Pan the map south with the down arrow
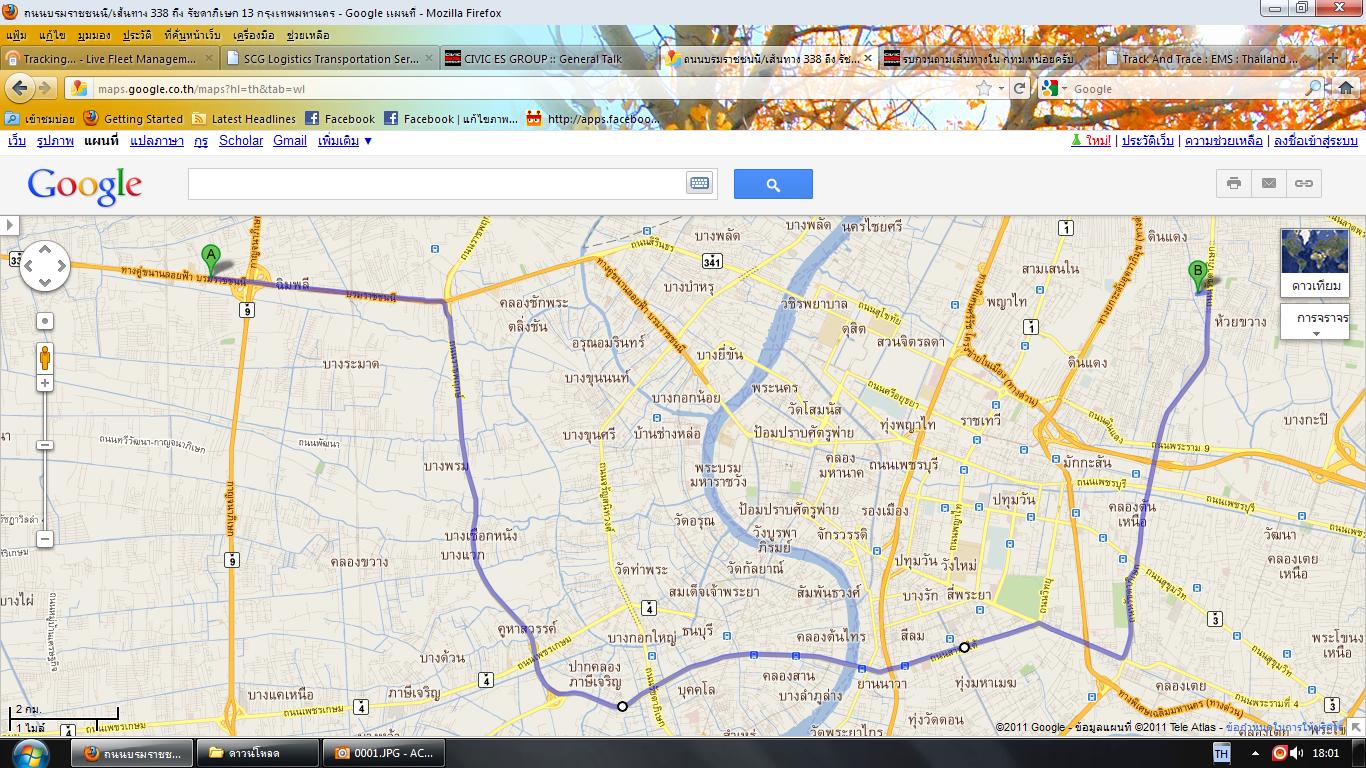This screenshot has height=768, width=1366. point(45,283)
